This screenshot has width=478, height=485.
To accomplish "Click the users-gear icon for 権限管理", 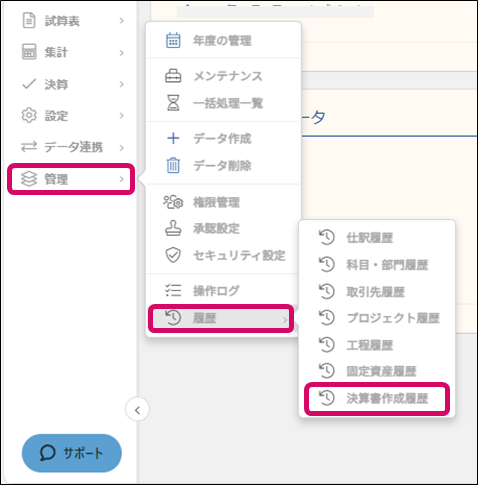I will coord(173,202).
